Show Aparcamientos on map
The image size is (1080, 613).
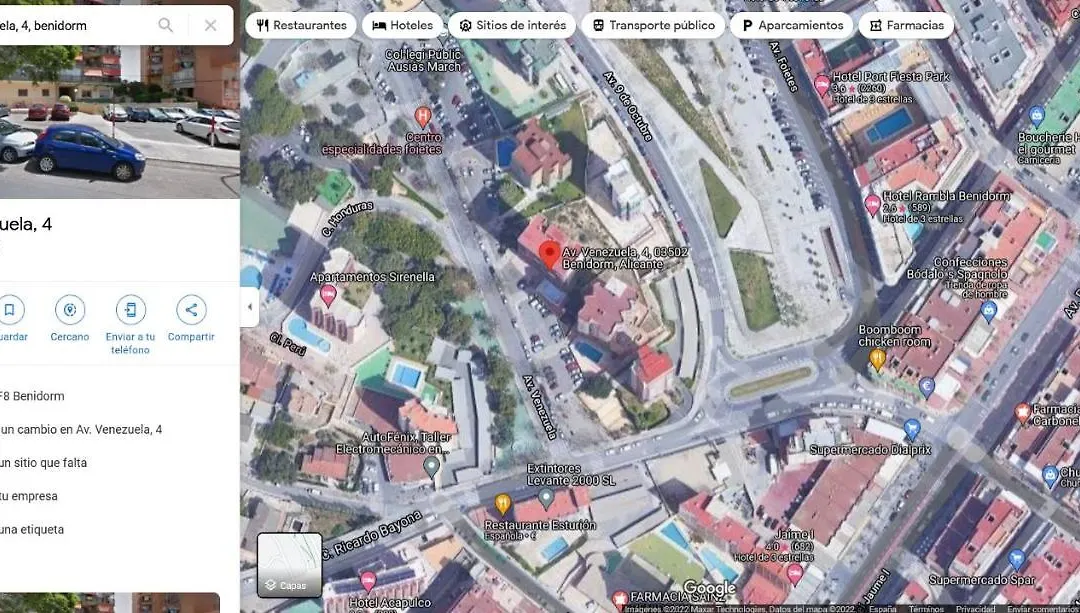pos(791,25)
